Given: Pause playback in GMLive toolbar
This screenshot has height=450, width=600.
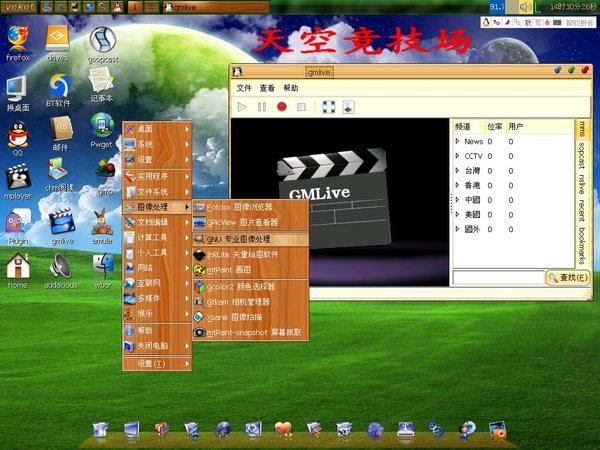Looking at the screenshot, I should coord(262,106).
